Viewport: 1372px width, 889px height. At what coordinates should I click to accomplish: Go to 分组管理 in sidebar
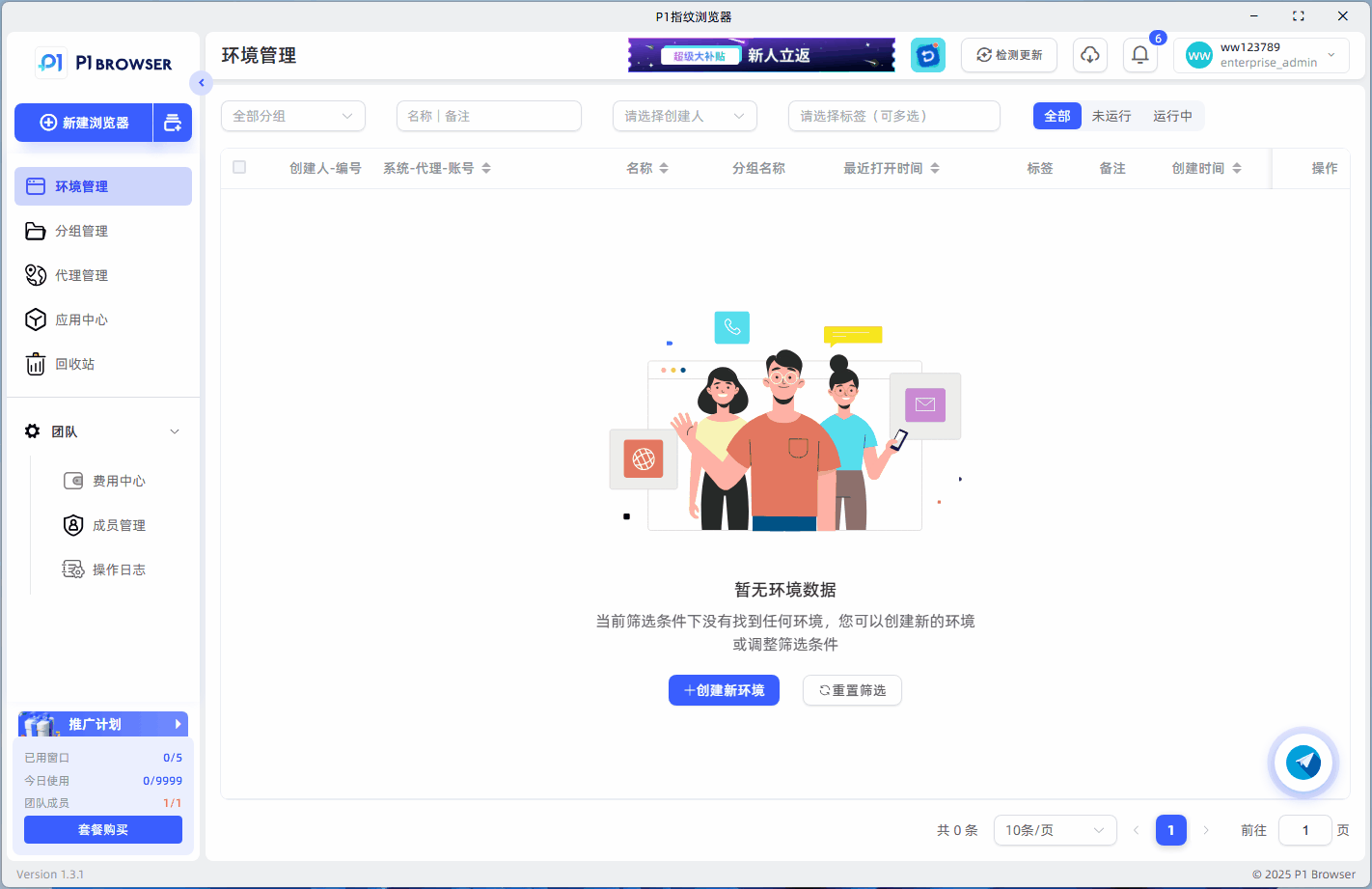click(81, 231)
